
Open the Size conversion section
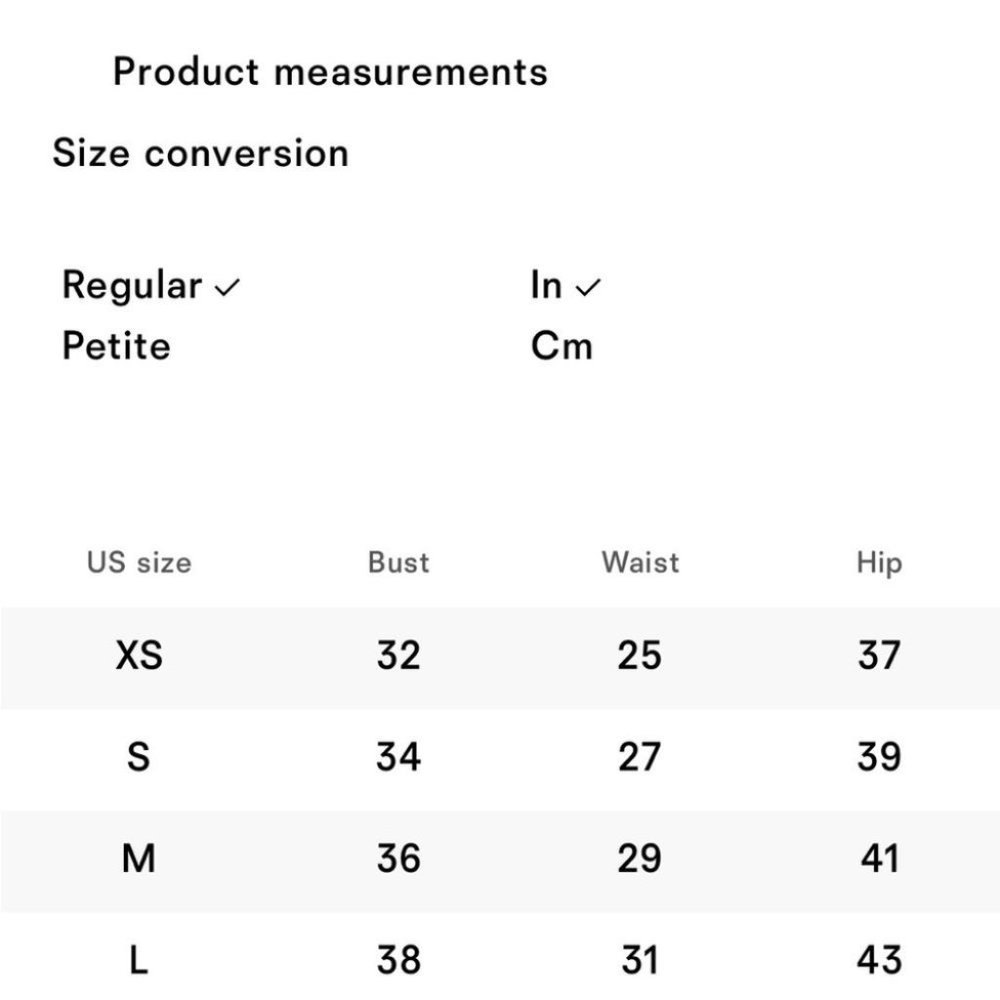tap(201, 153)
